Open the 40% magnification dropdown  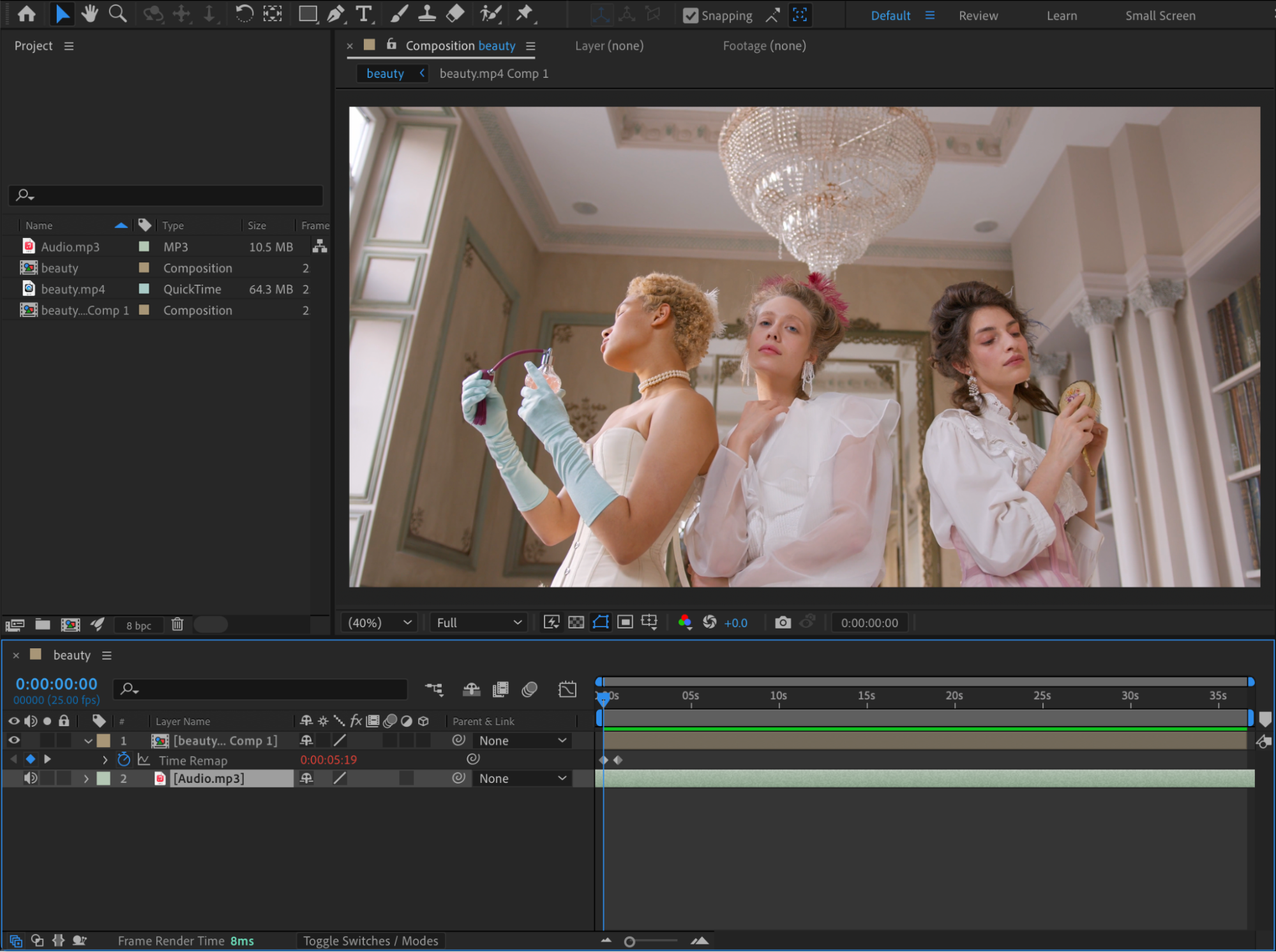coord(380,623)
